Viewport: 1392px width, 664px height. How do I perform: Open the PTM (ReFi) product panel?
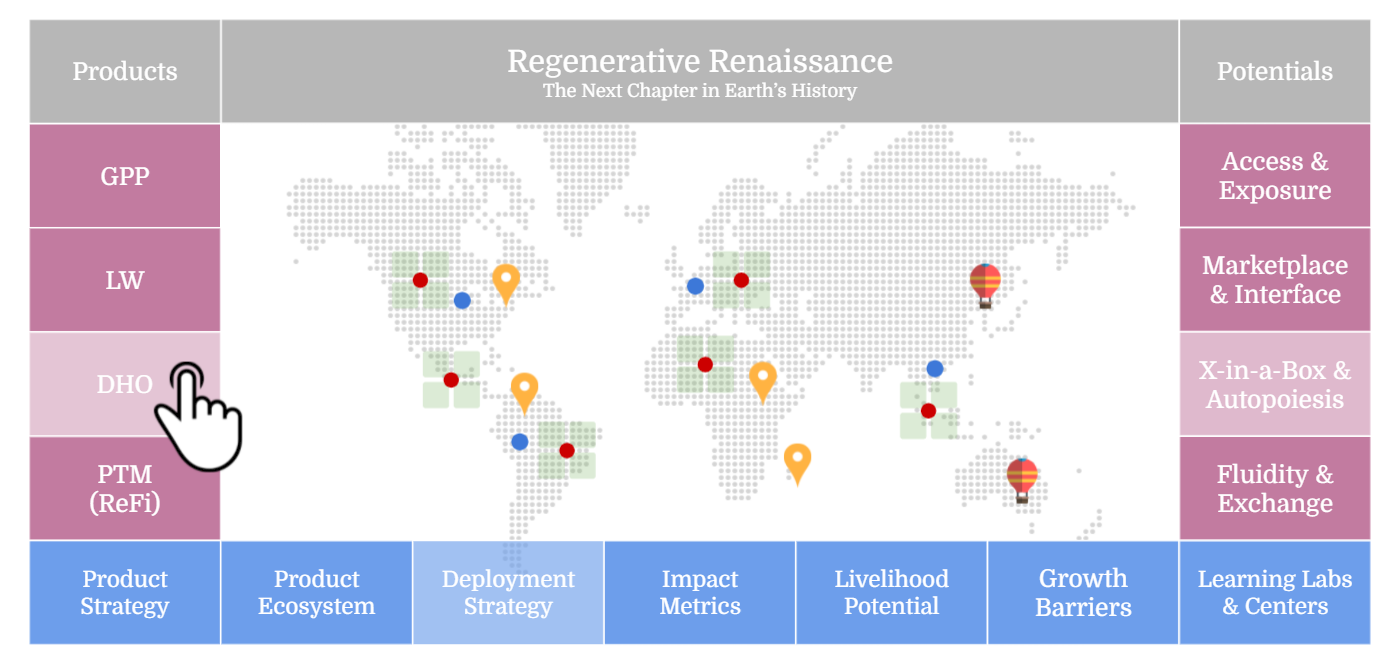pos(125,488)
